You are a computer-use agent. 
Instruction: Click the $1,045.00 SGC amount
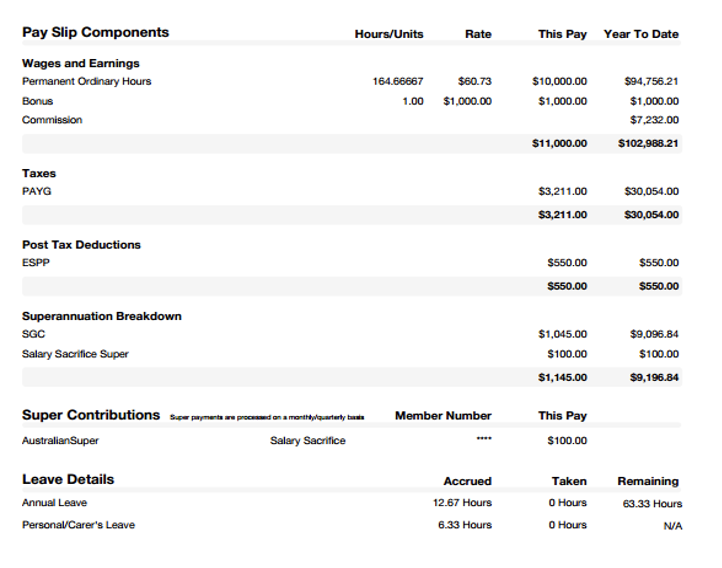click(562, 334)
